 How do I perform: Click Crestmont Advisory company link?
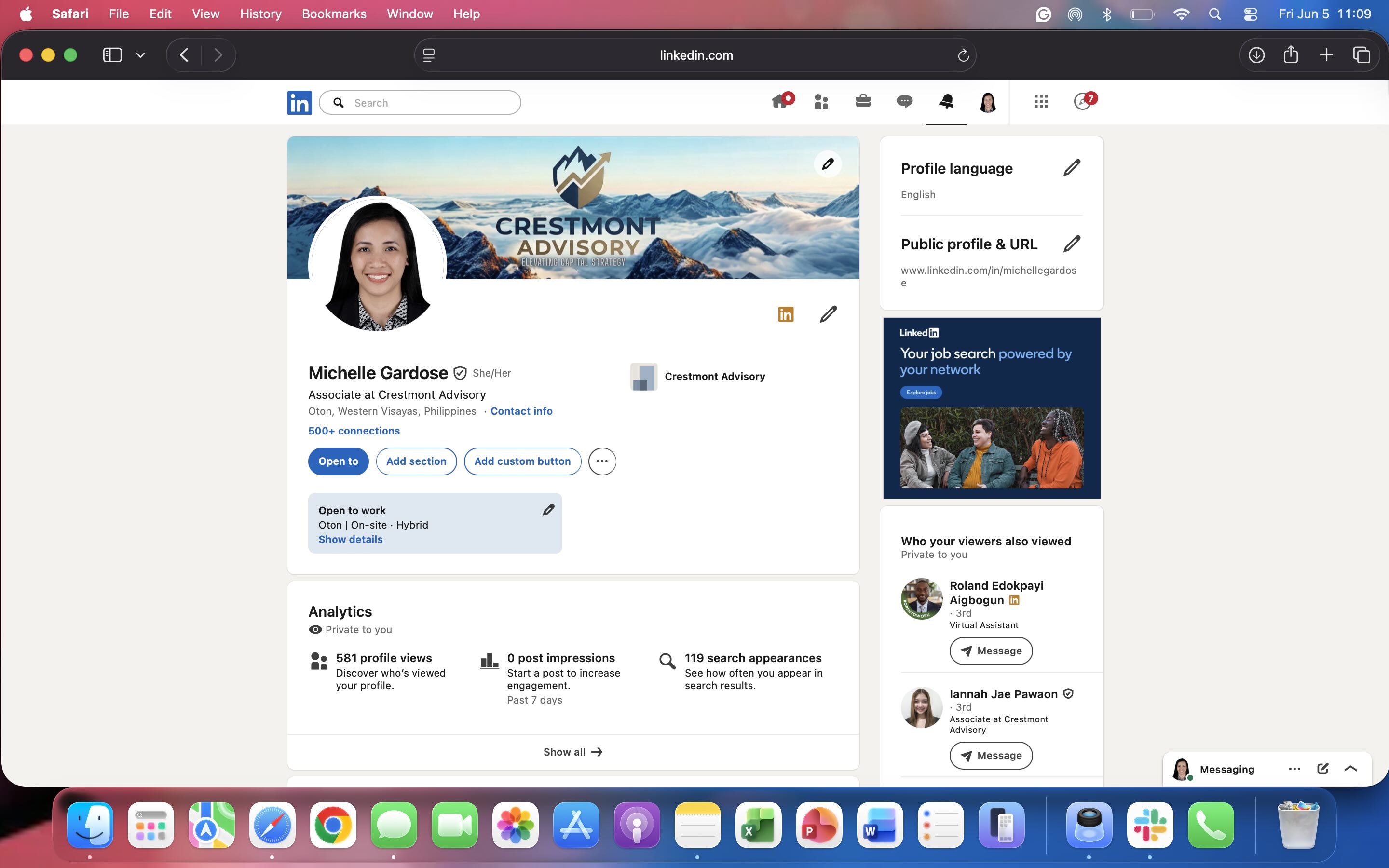click(x=698, y=376)
